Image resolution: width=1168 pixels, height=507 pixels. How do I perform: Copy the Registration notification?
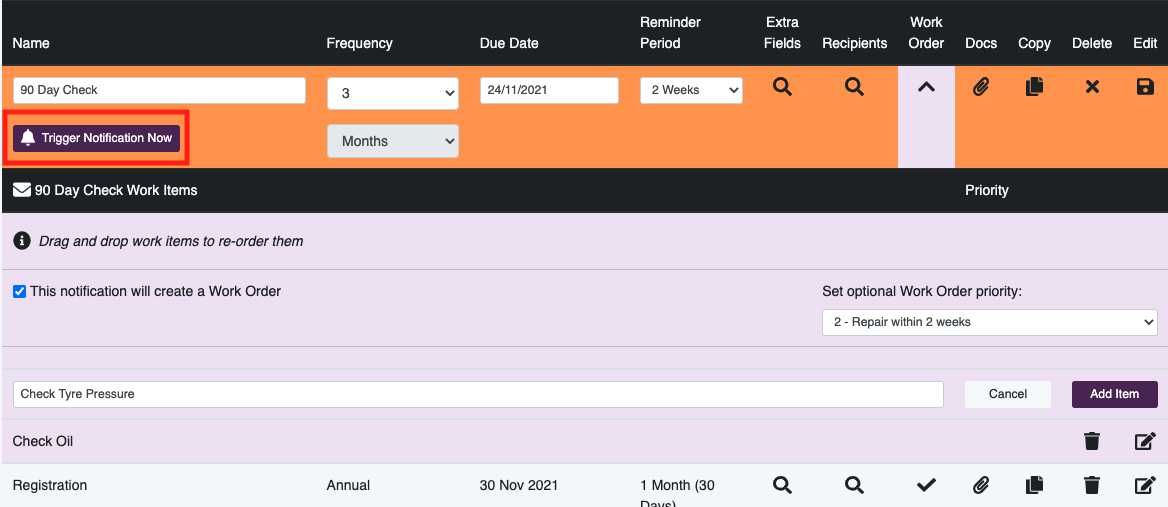click(x=1034, y=485)
